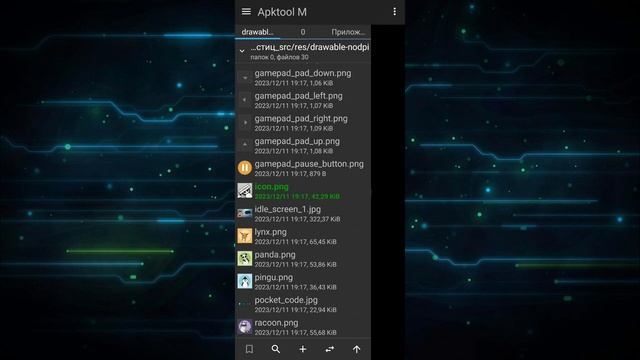Tap the plus icon to create new item
This screenshot has height=360, width=640.
[302, 349]
